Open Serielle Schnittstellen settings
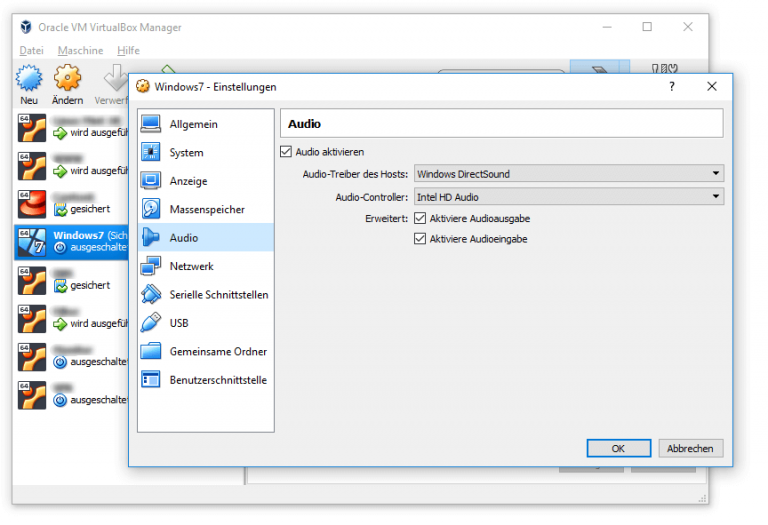The height and width of the screenshot is (525, 768). [x=206, y=294]
